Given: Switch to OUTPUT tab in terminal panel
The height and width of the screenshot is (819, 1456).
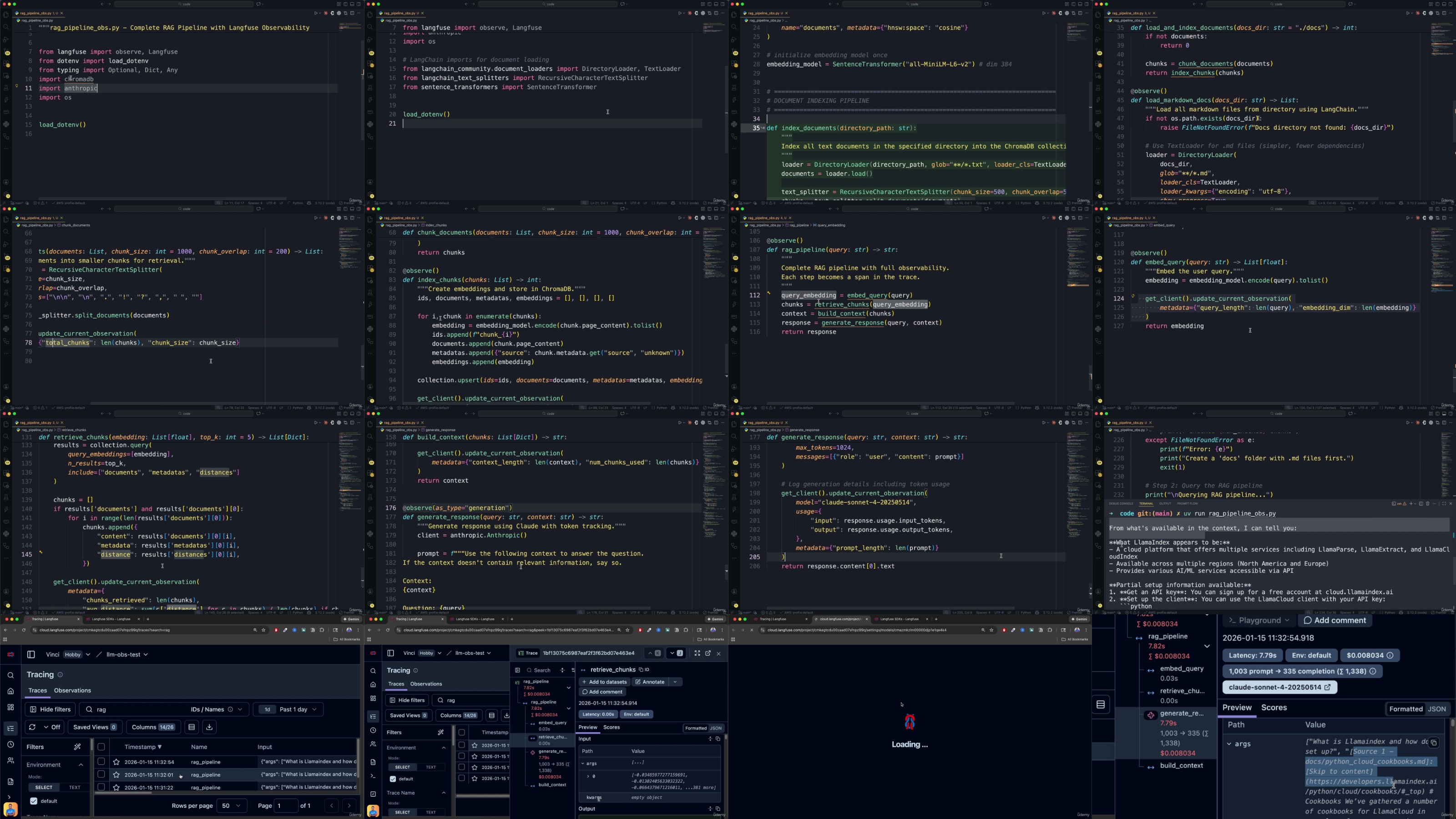Looking at the screenshot, I should click(x=1165, y=504).
